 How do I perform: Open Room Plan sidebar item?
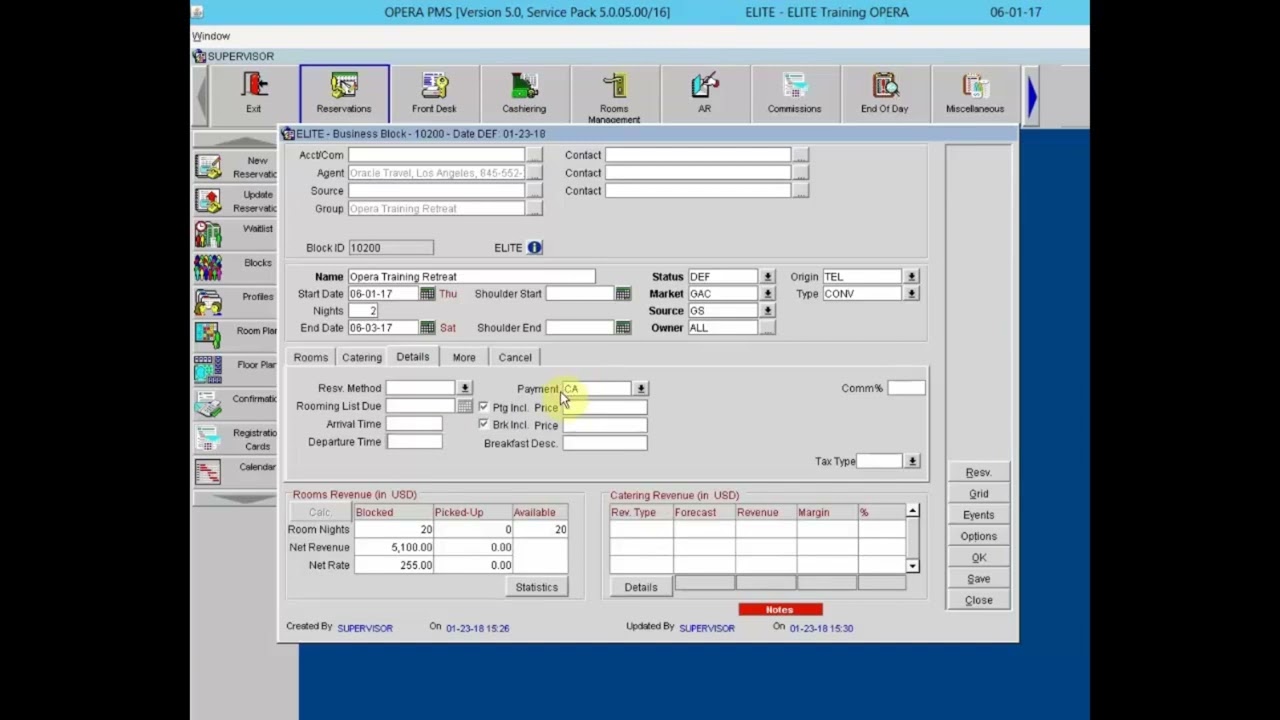(235, 336)
